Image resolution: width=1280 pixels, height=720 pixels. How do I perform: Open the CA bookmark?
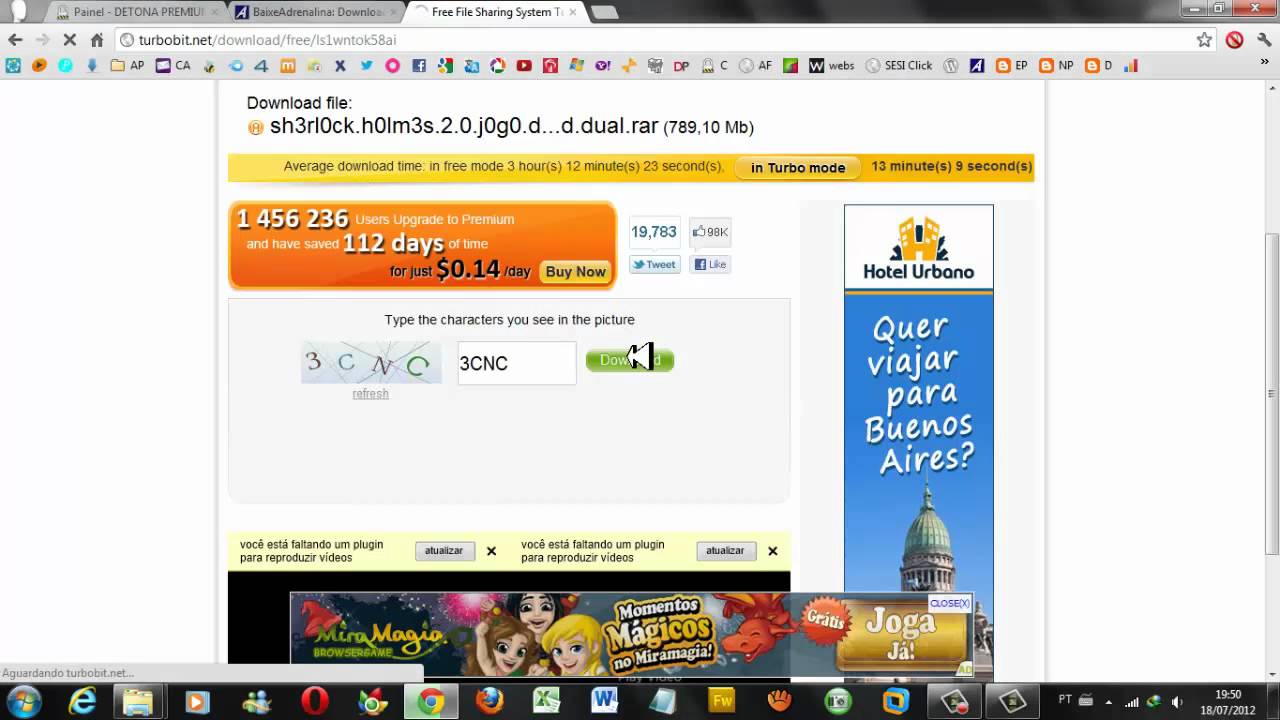pos(172,66)
